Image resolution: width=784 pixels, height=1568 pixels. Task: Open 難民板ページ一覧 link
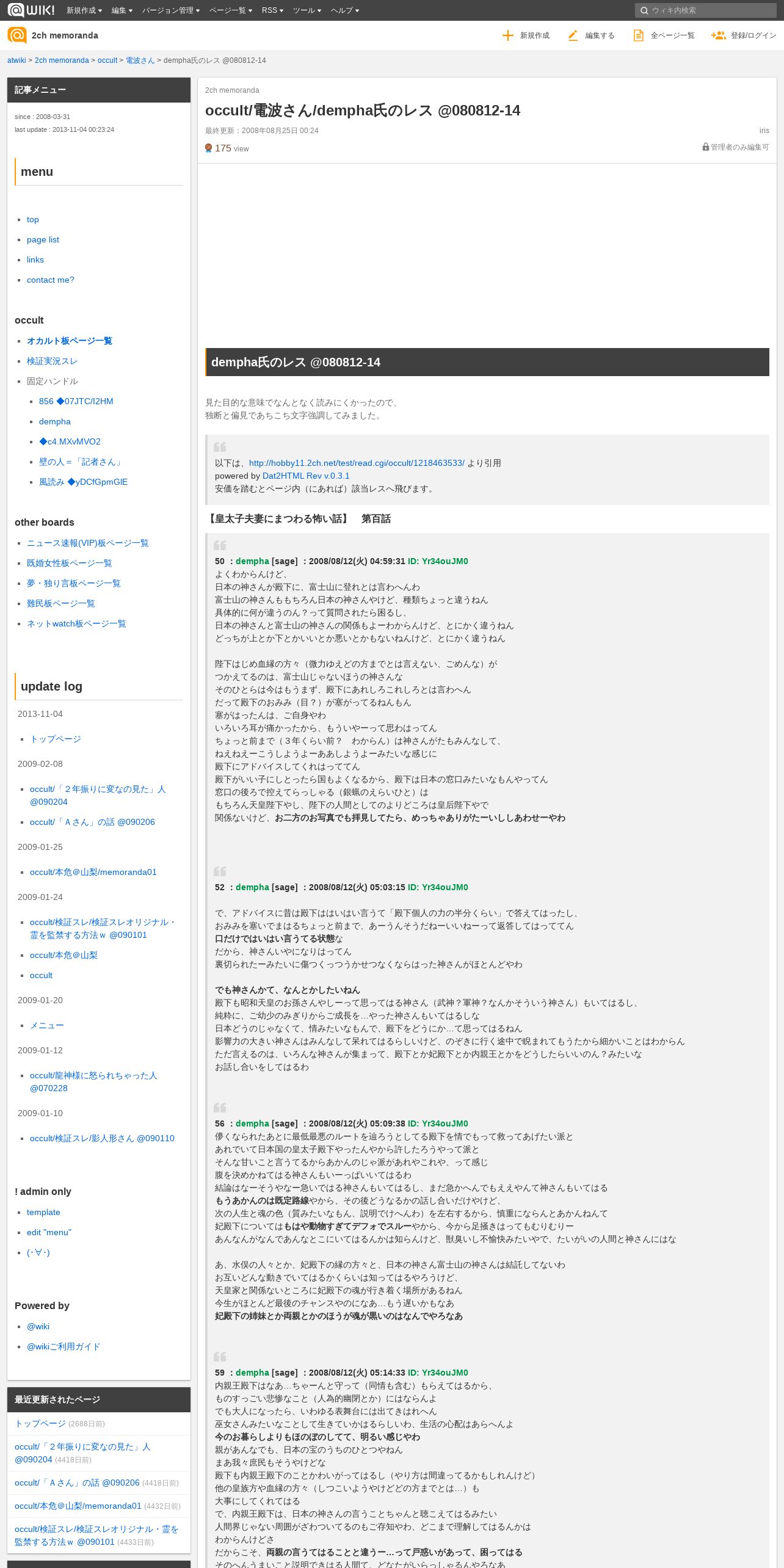pos(61,603)
